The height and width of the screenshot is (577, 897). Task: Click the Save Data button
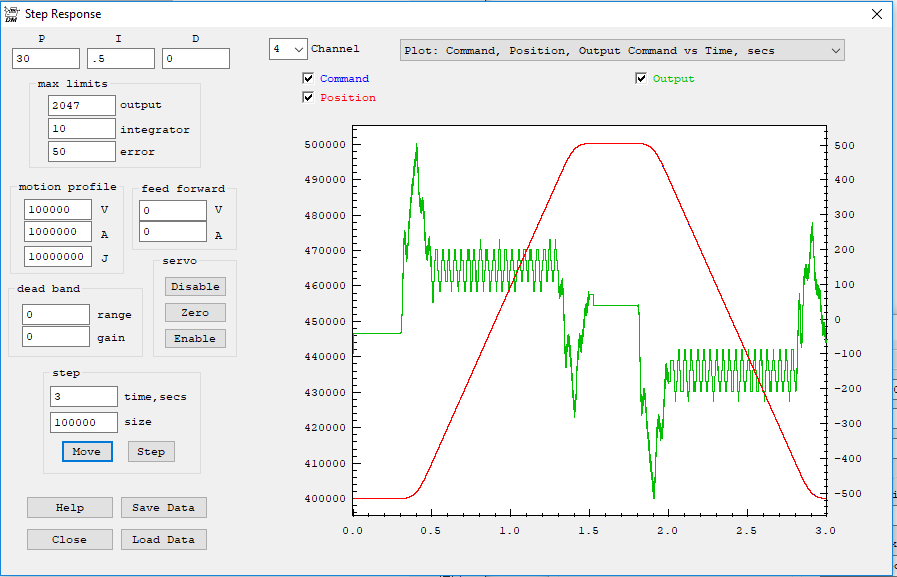coord(164,508)
